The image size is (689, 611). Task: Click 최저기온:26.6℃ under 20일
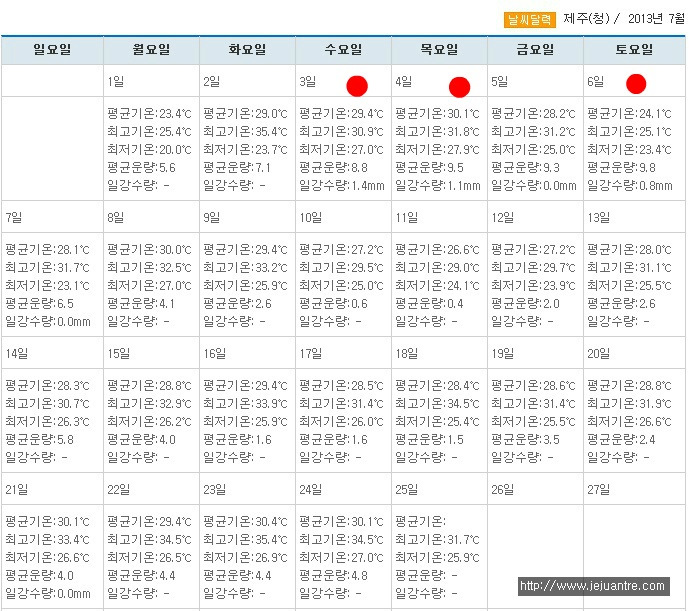(x=629, y=421)
